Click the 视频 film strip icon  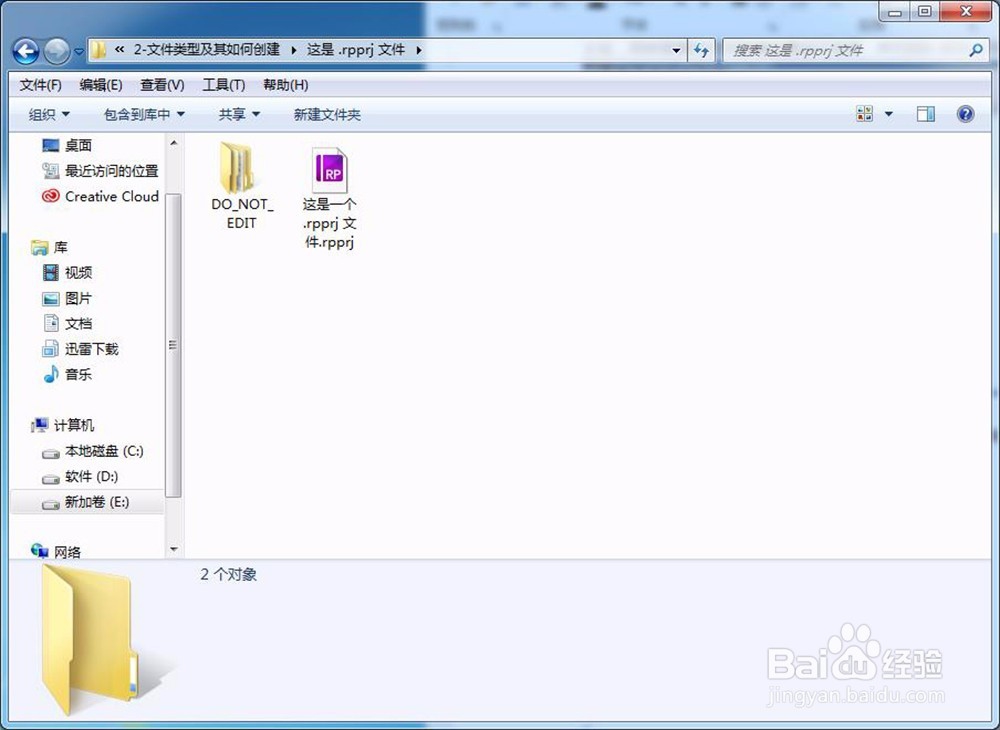(50, 273)
